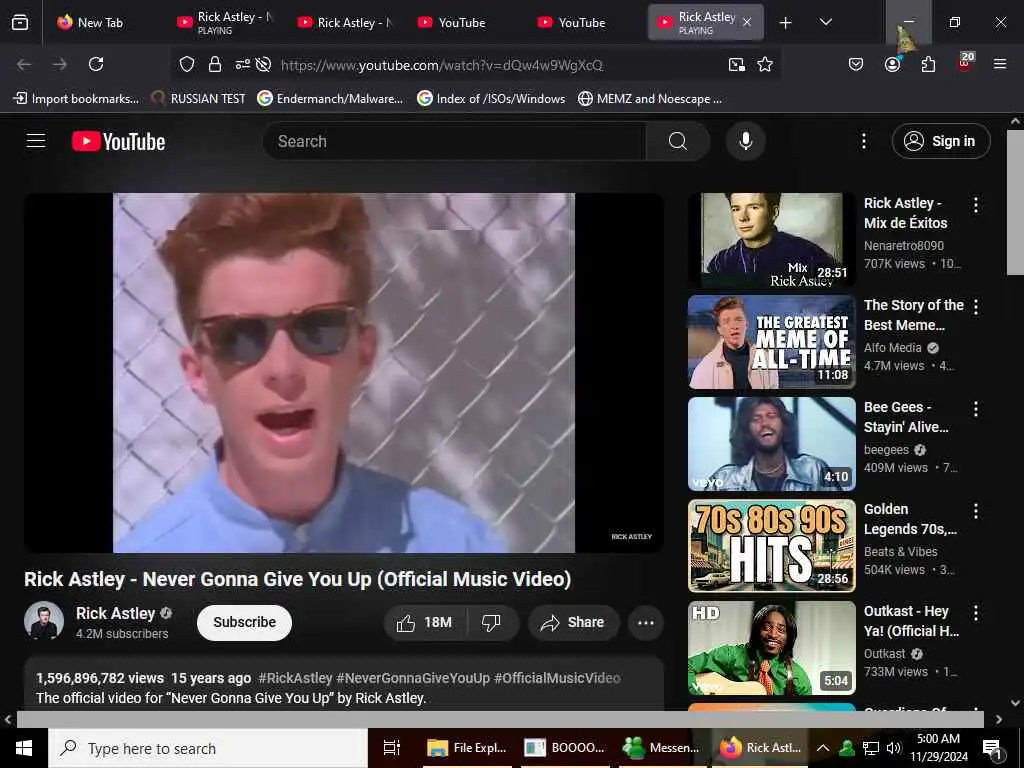This screenshot has width=1024, height=768.
Task: Open volume speaker tray icon
Action: click(893, 748)
